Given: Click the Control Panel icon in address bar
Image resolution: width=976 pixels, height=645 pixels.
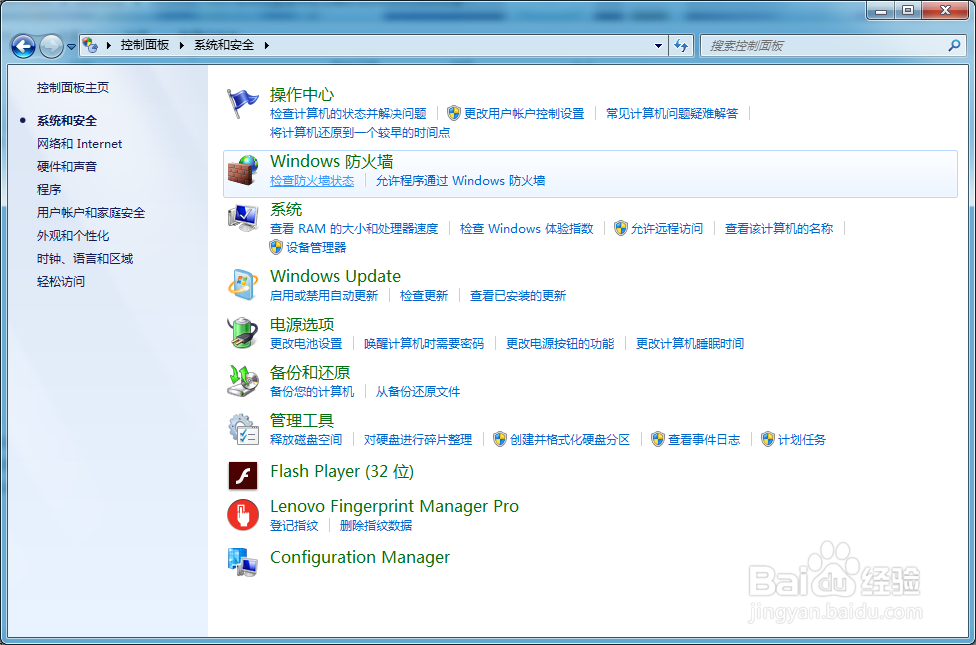Looking at the screenshot, I should tap(90, 45).
